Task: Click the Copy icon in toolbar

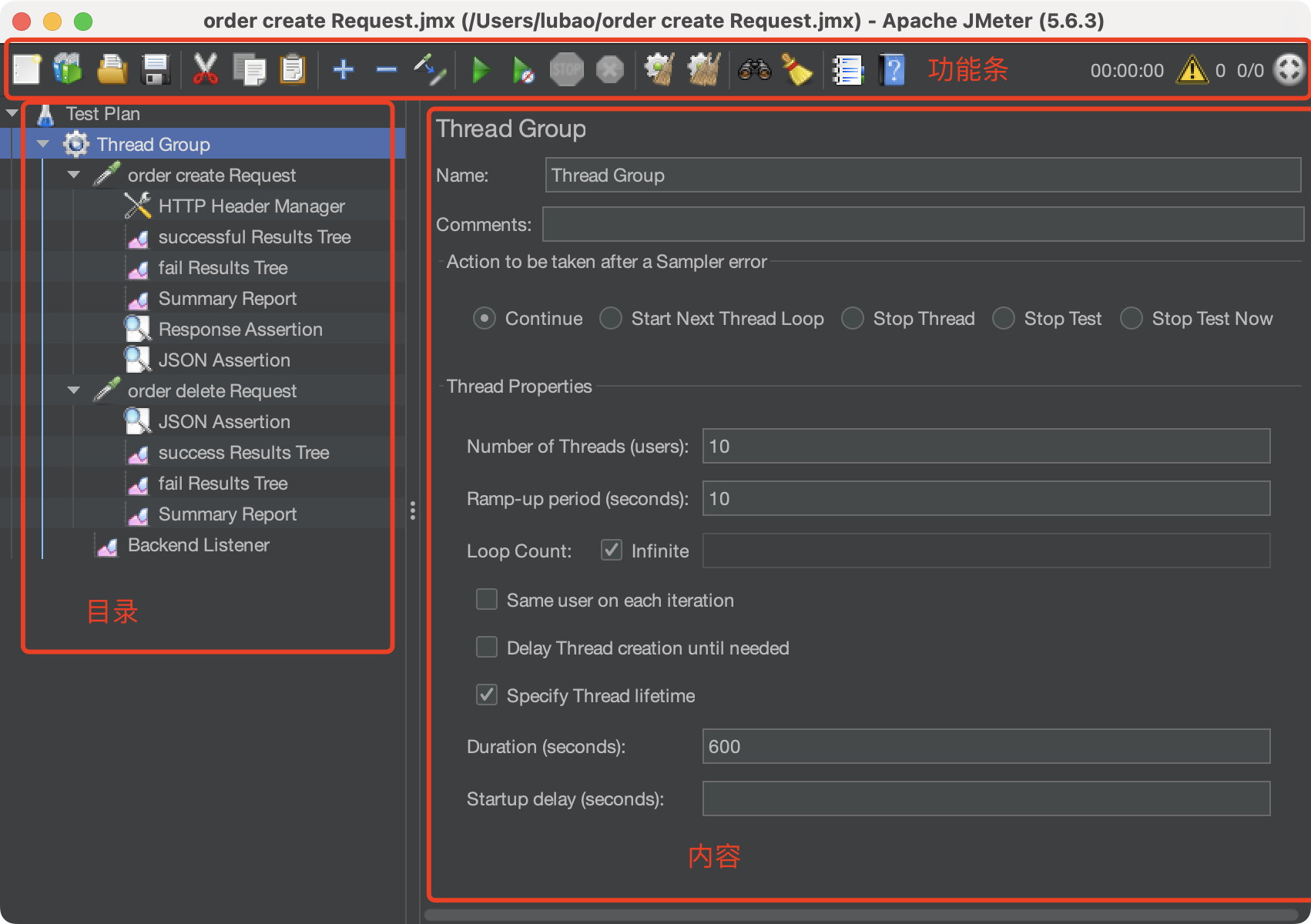Action: 249,70
